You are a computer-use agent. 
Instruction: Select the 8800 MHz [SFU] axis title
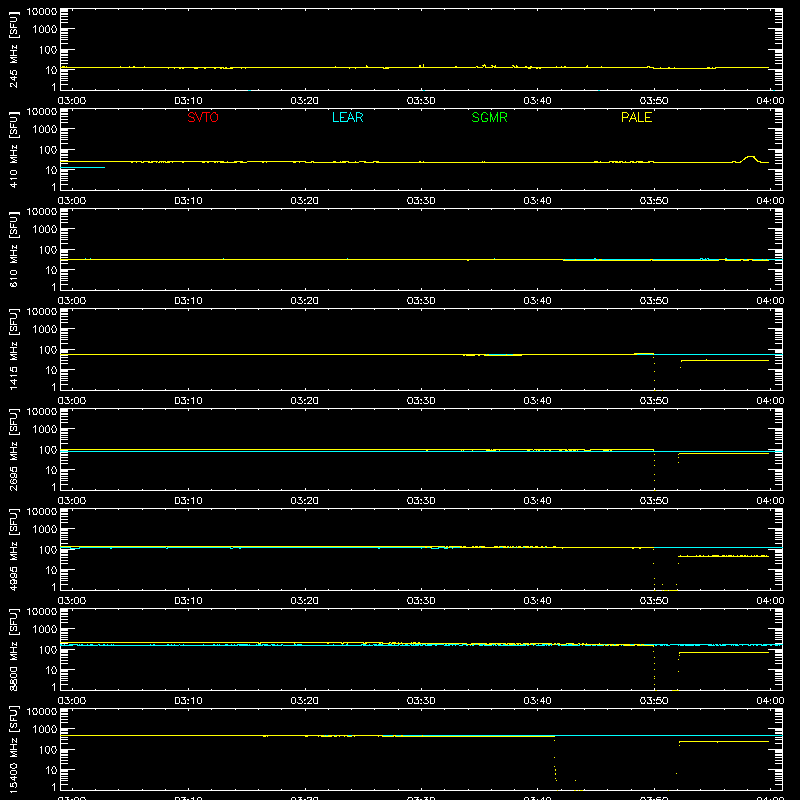click(x=13, y=649)
